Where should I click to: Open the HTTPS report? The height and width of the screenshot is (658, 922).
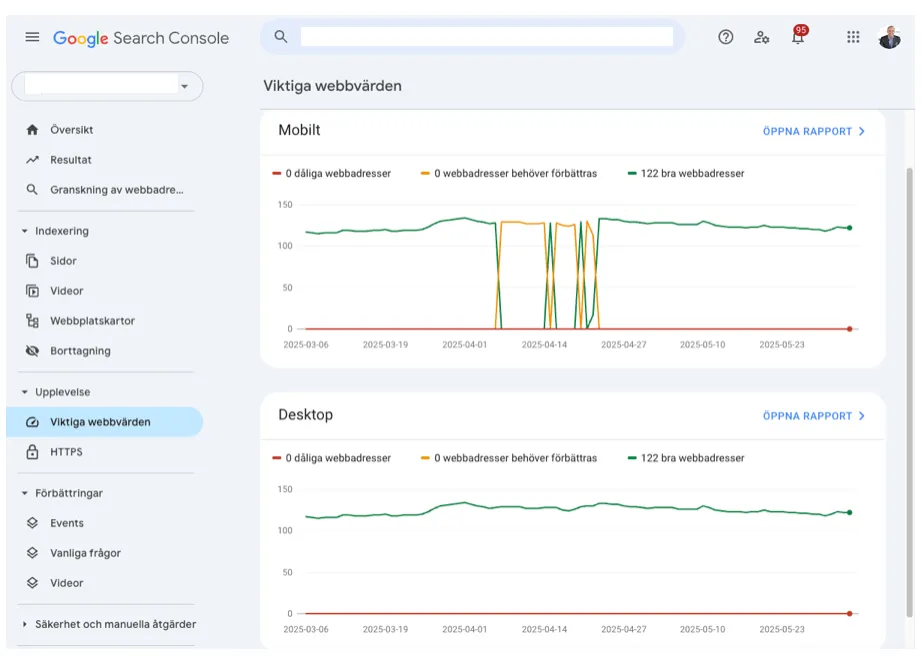click(66, 452)
